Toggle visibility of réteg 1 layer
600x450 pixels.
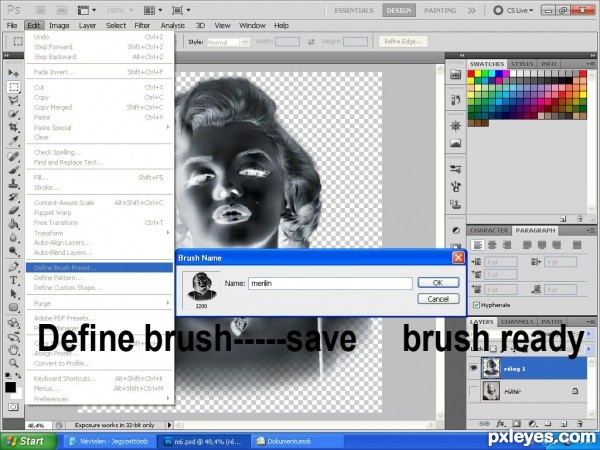[x=474, y=368]
